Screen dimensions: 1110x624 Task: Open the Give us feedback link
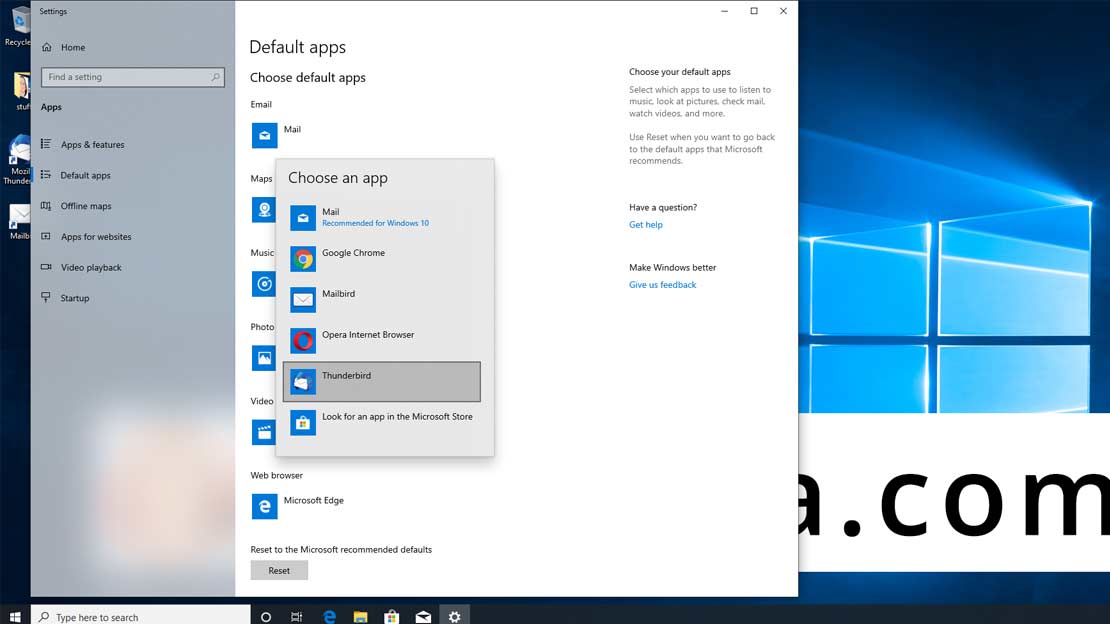click(663, 285)
